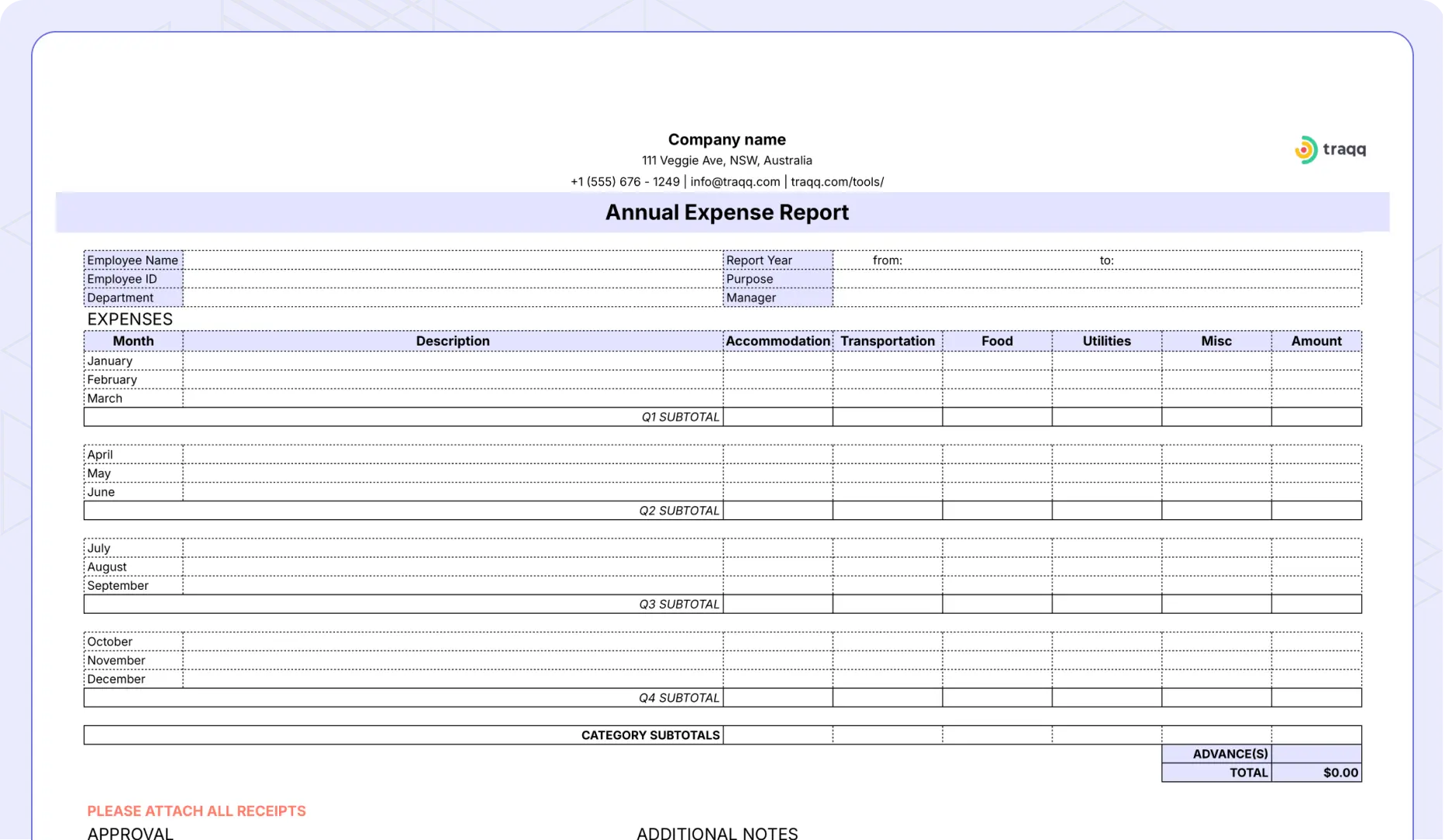The width and height of the screenshot is (1445, 840).
Task: Click the $0.00 total value
Action: point(1340,773)
